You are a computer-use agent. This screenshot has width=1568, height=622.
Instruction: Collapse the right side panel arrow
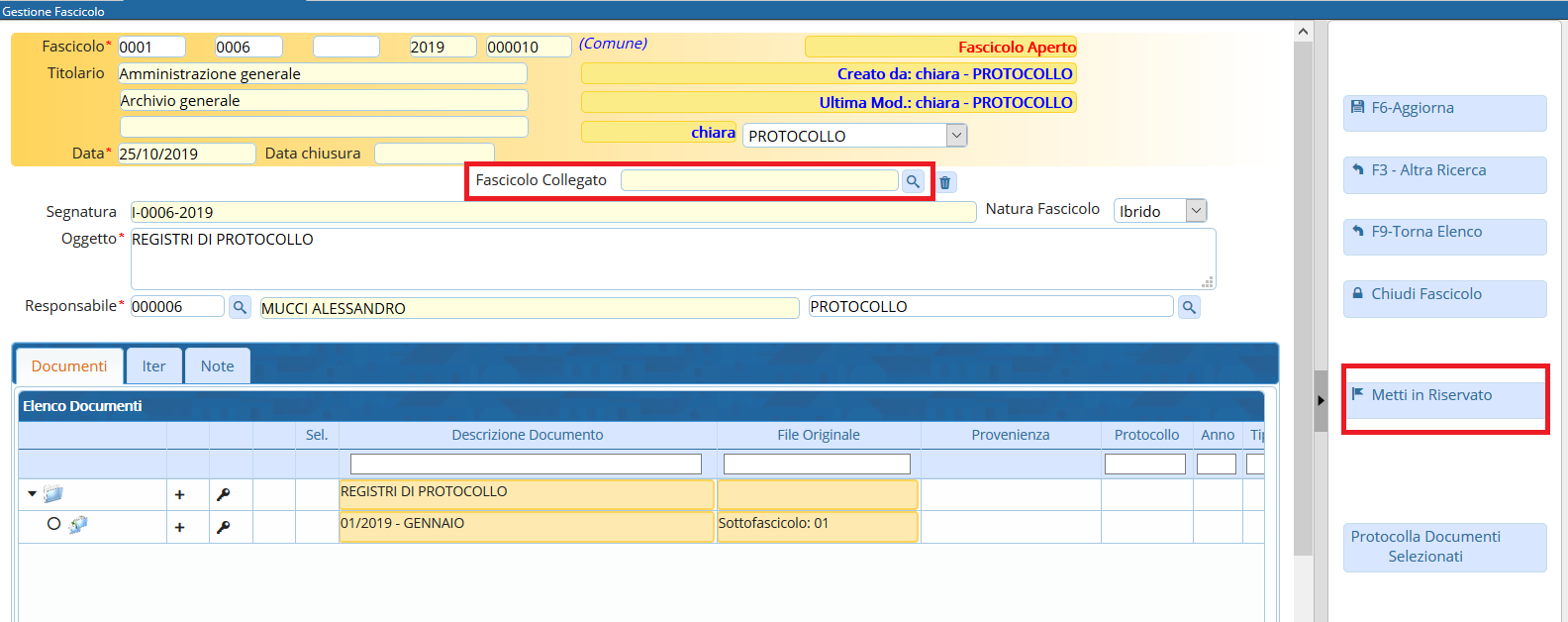1321,400
